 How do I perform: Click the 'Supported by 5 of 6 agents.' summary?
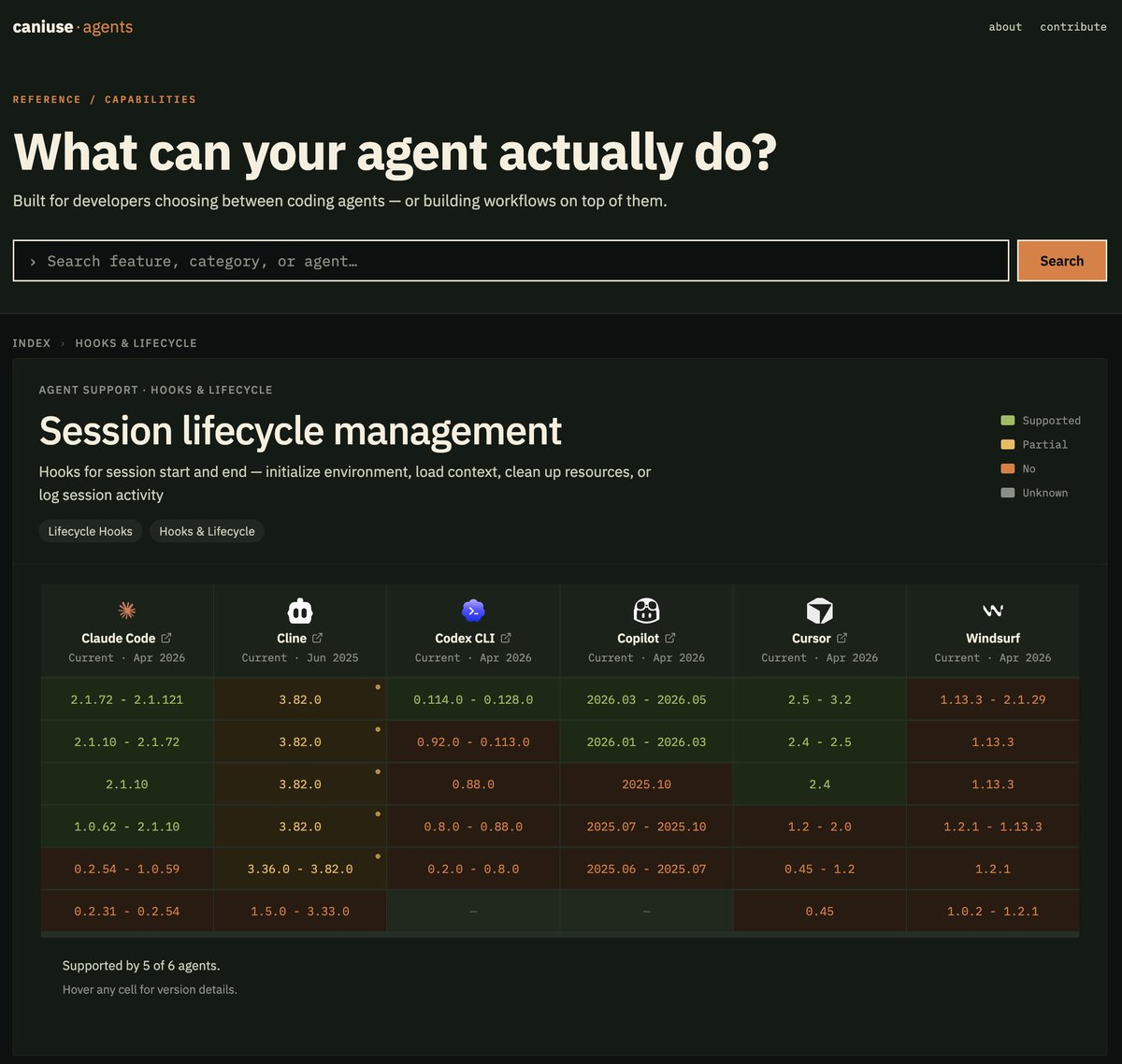point(141,965)
